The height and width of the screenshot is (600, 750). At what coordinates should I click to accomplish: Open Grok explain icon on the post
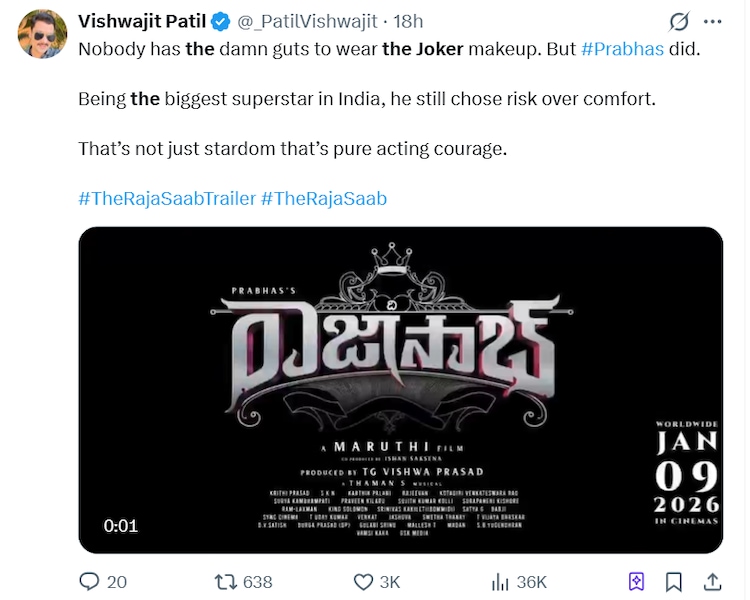(680, 22)
